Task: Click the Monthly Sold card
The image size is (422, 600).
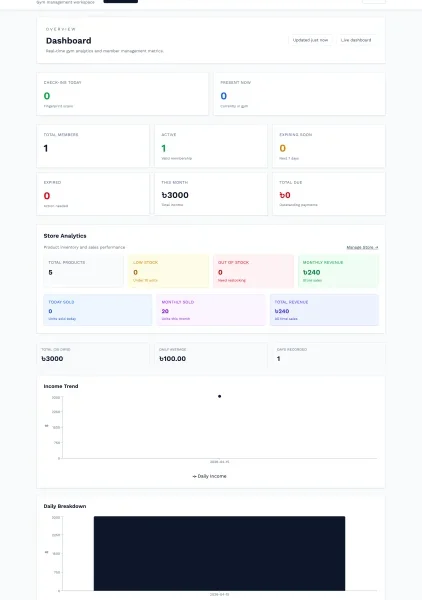Action: point(211,310)
